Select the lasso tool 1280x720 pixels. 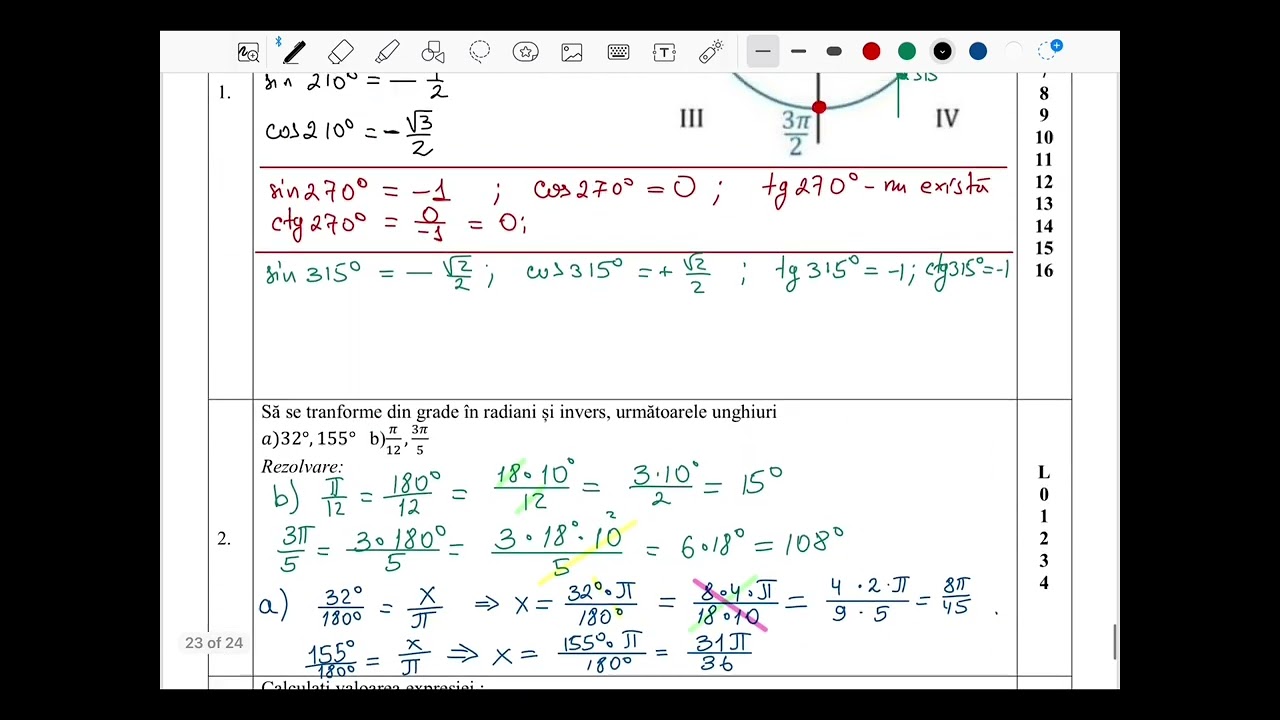480,52
